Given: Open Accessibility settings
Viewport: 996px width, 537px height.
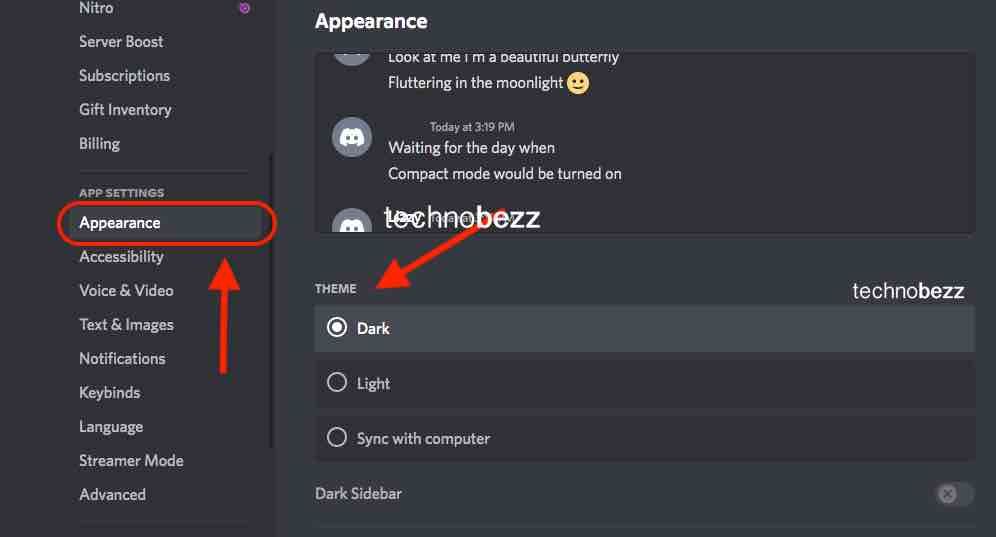Looking at the screenshot, I should click(x=121, y=257).
